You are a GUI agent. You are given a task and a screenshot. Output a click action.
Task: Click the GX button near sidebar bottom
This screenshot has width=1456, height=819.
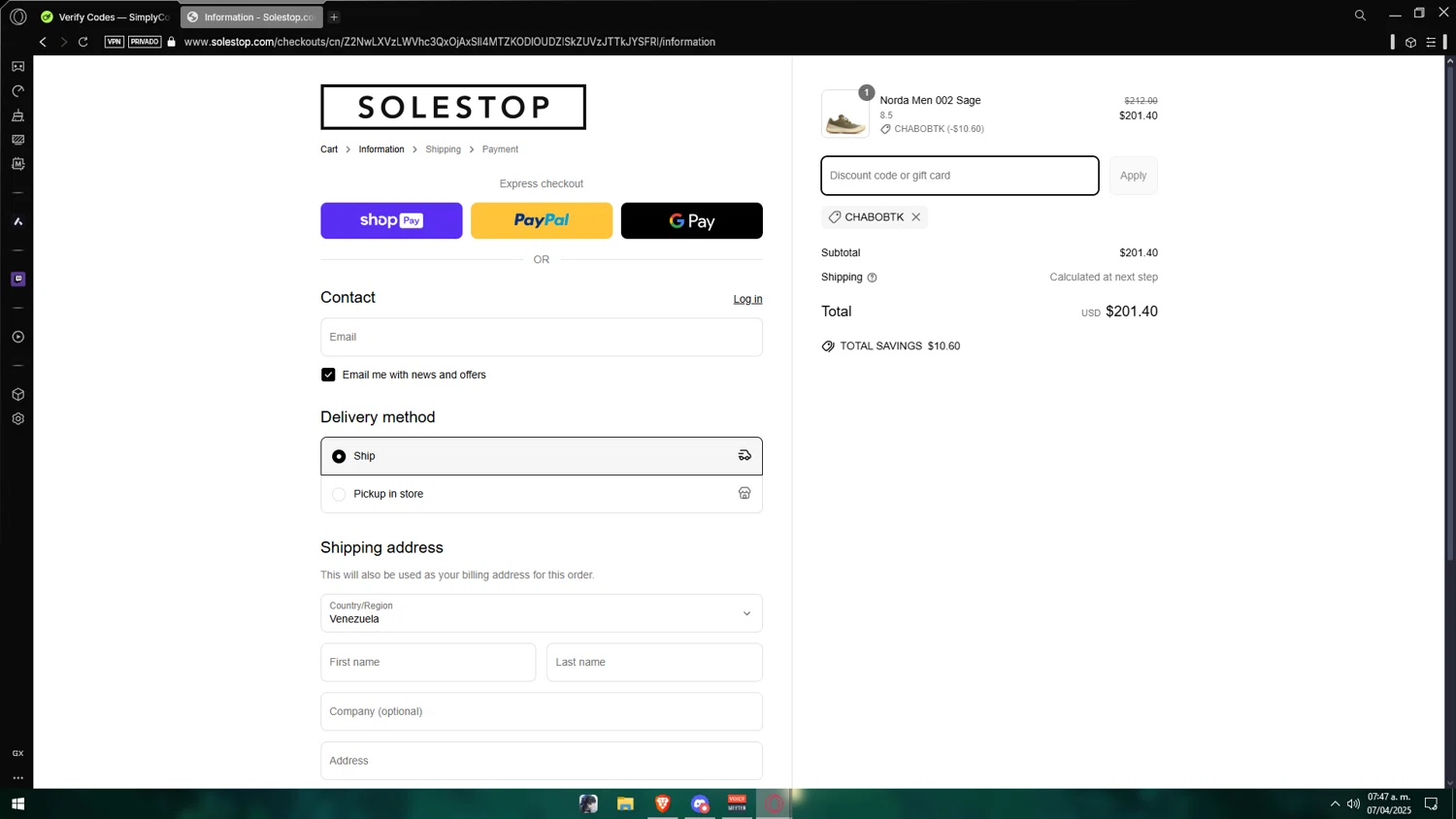pyautogui.click(x=17, y=753)
